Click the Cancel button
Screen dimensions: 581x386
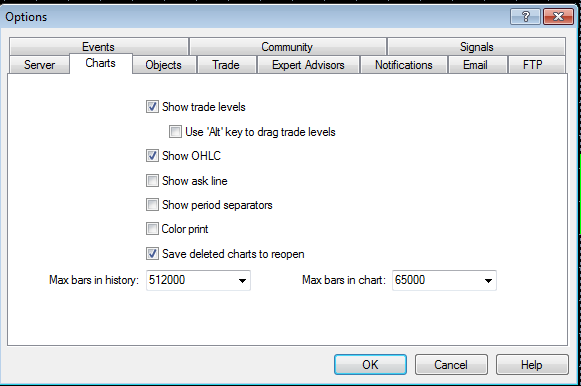point(451,365)
